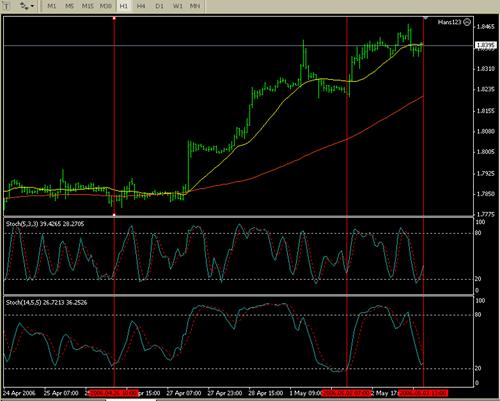Select the M30 timeframe button
Image resolution: width=500 pixels, height=401 pixels.
point(106,6)
